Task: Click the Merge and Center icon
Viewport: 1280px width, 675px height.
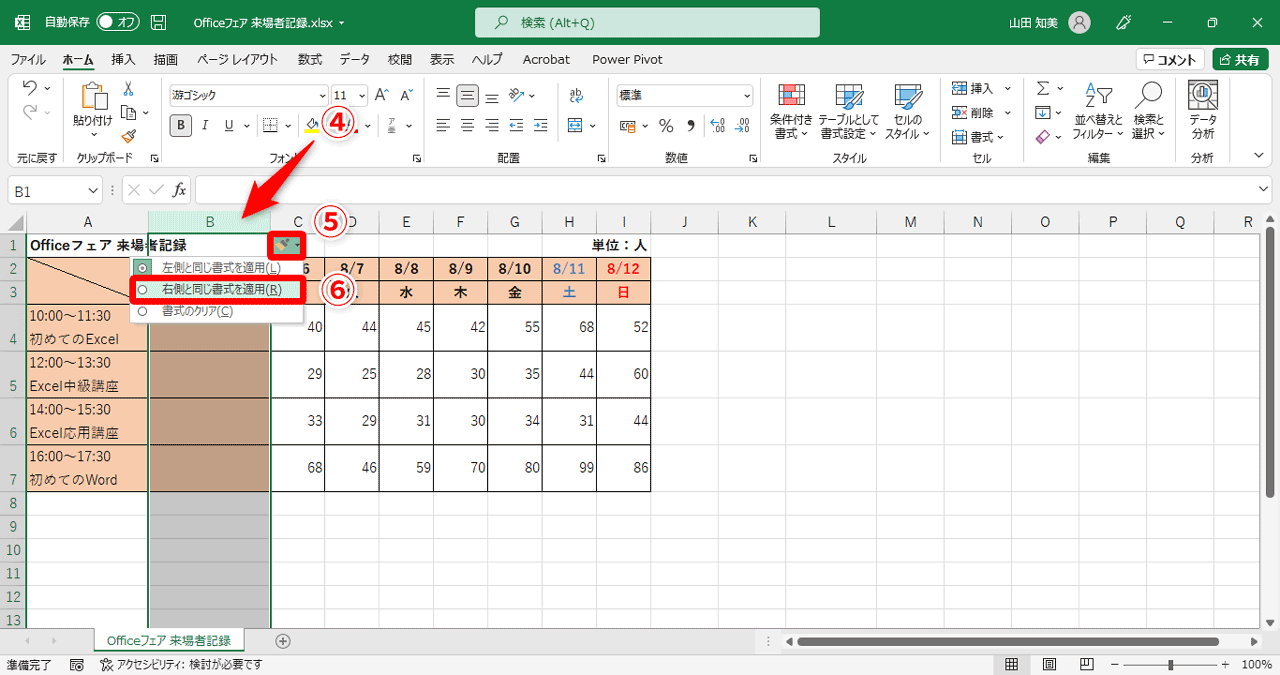Action: tap(575, 125)
